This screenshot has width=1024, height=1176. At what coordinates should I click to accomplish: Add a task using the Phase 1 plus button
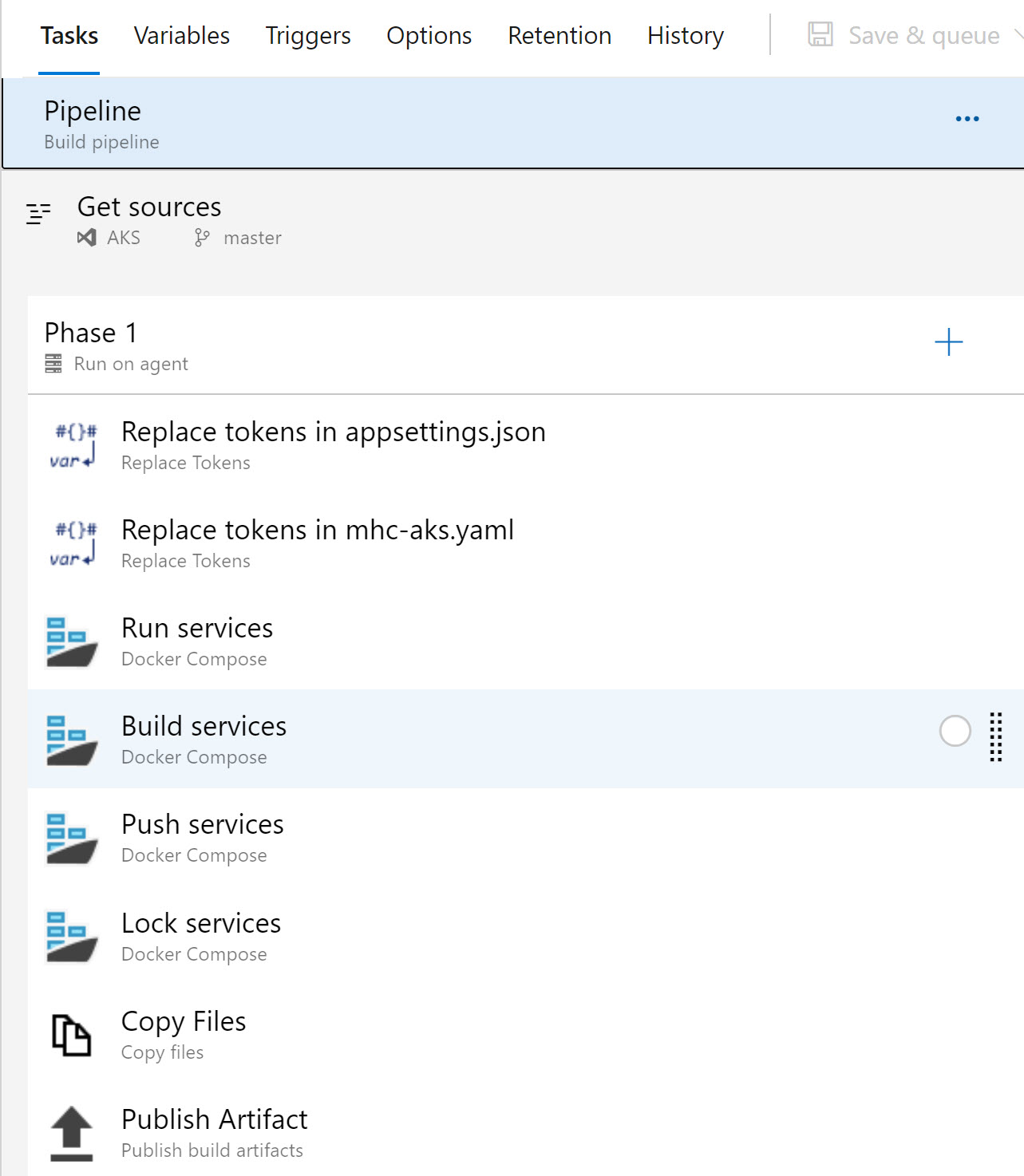949,342
